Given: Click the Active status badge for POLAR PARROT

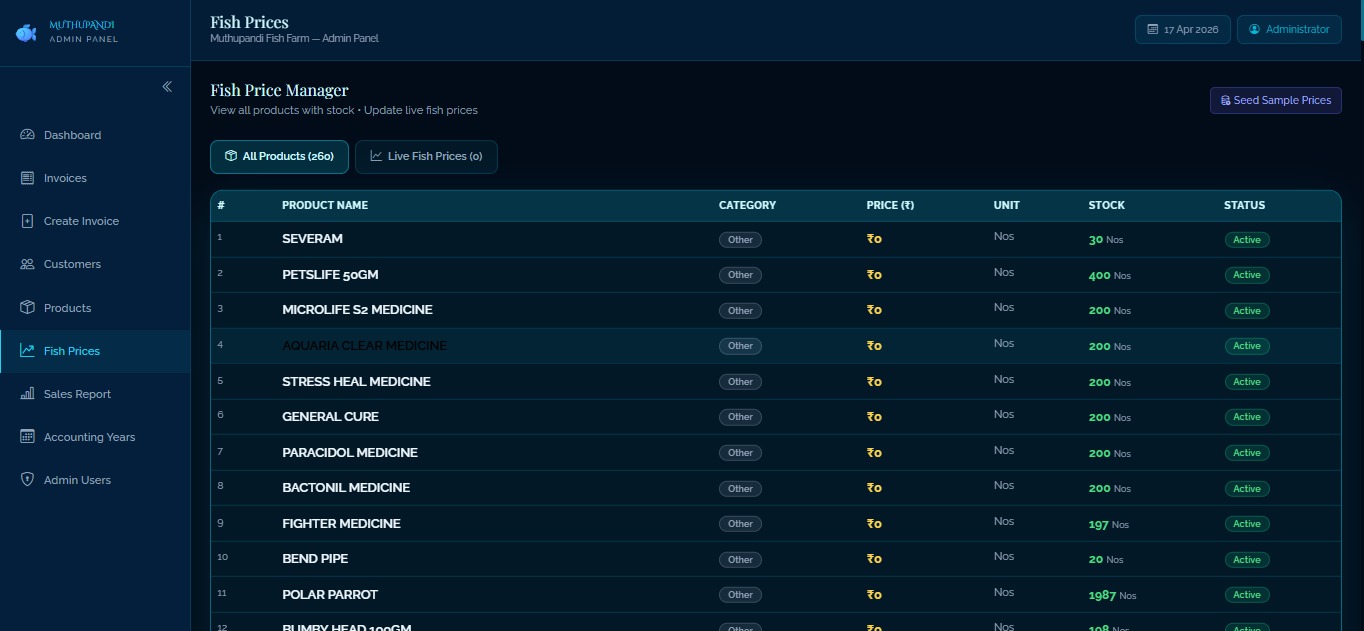Looking at the screenshot, I should pyautogui.click(x=1246, y=595).
